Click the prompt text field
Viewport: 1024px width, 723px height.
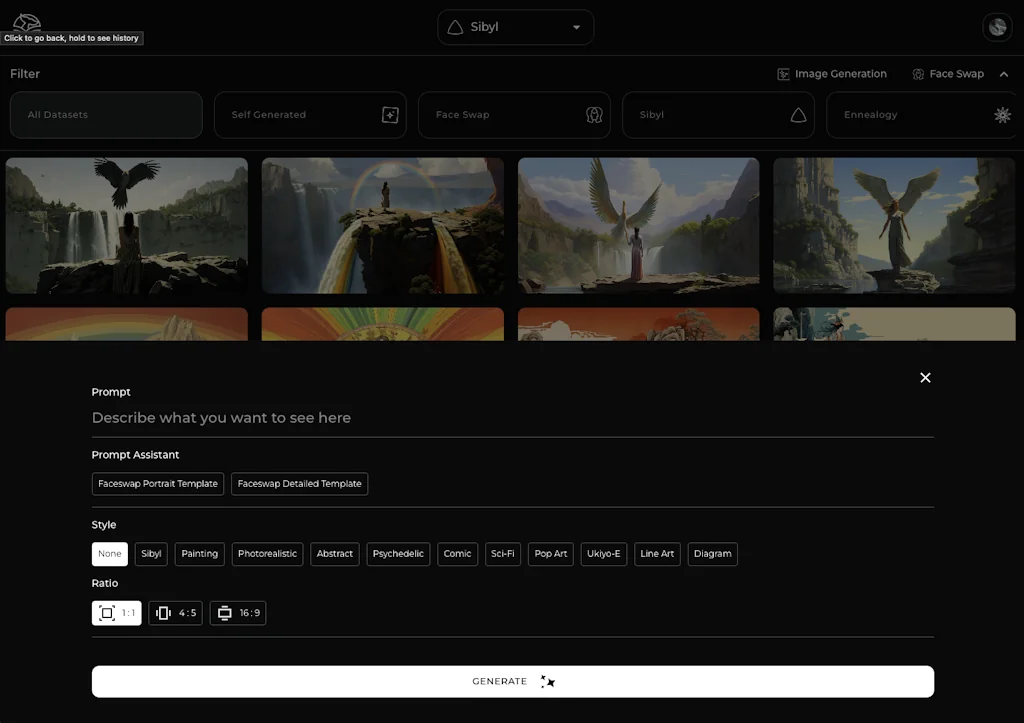point(400,417)
